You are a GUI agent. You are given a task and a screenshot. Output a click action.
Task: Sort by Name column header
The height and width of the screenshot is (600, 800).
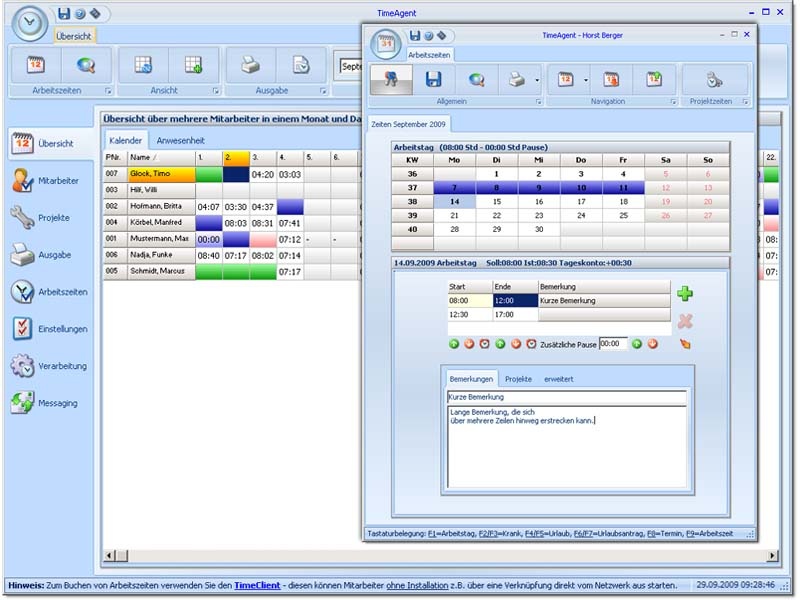161,157
